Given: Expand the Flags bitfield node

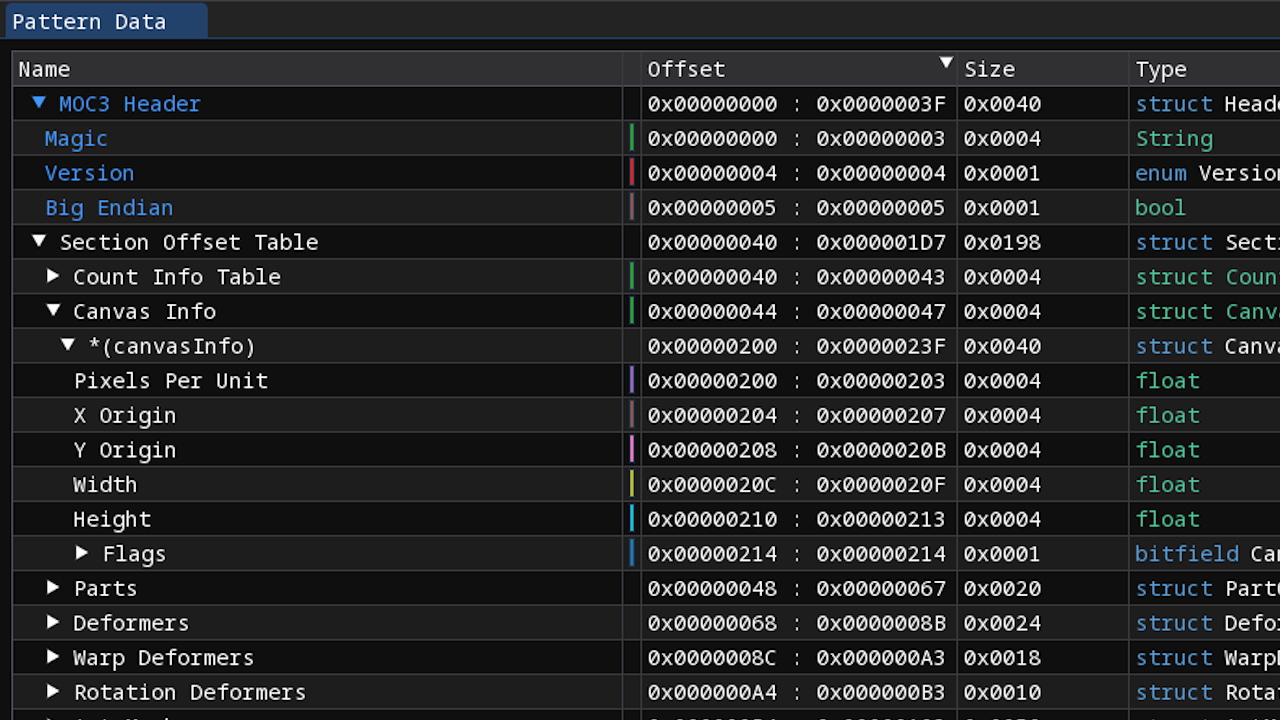Looking at the screenshot, I should pyautogui.click(x=82, y=553).
